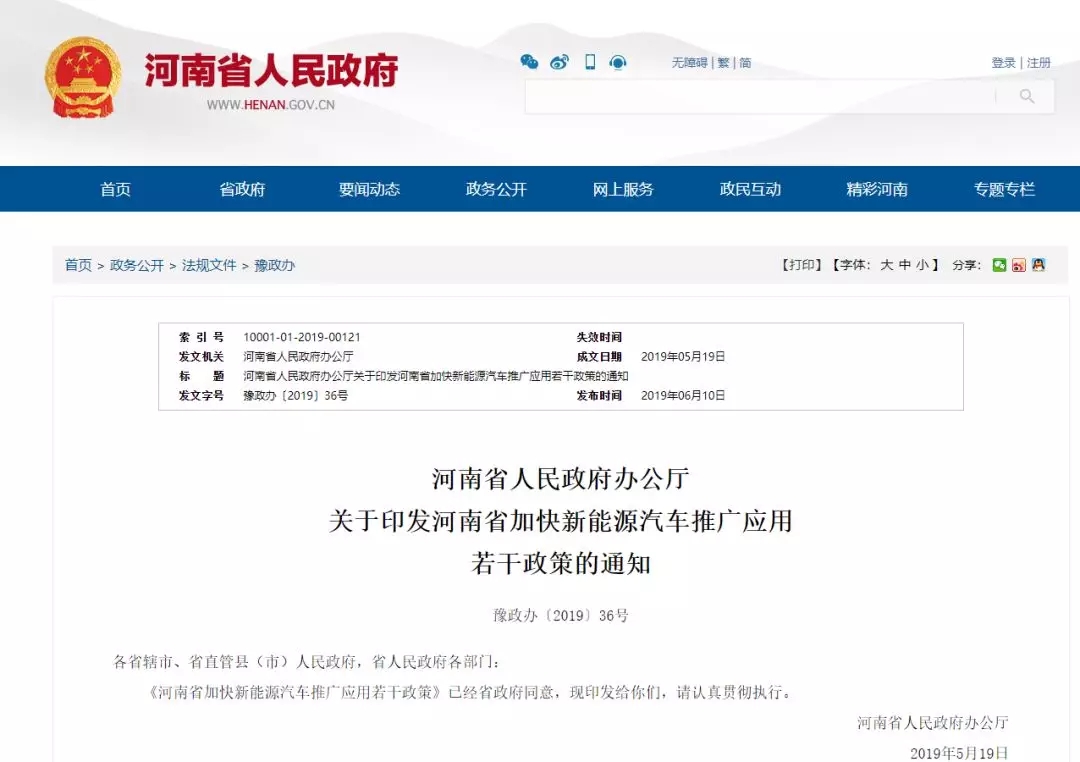Open the mobile version phone icon
The width and height of the screenshot is (1080, 762).
[591, 62]
